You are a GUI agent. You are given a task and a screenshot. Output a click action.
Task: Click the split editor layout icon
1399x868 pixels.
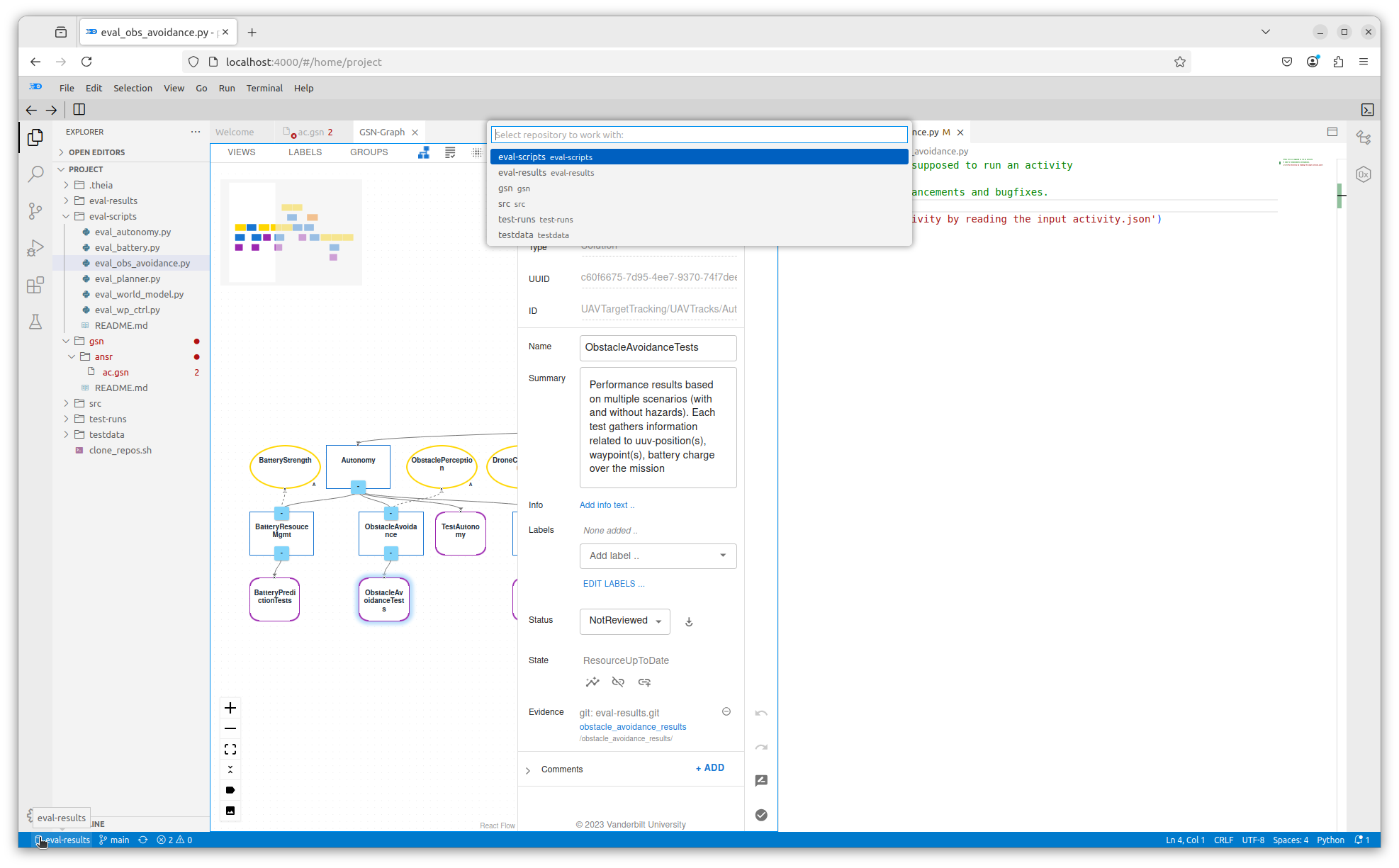coord(79,110)
